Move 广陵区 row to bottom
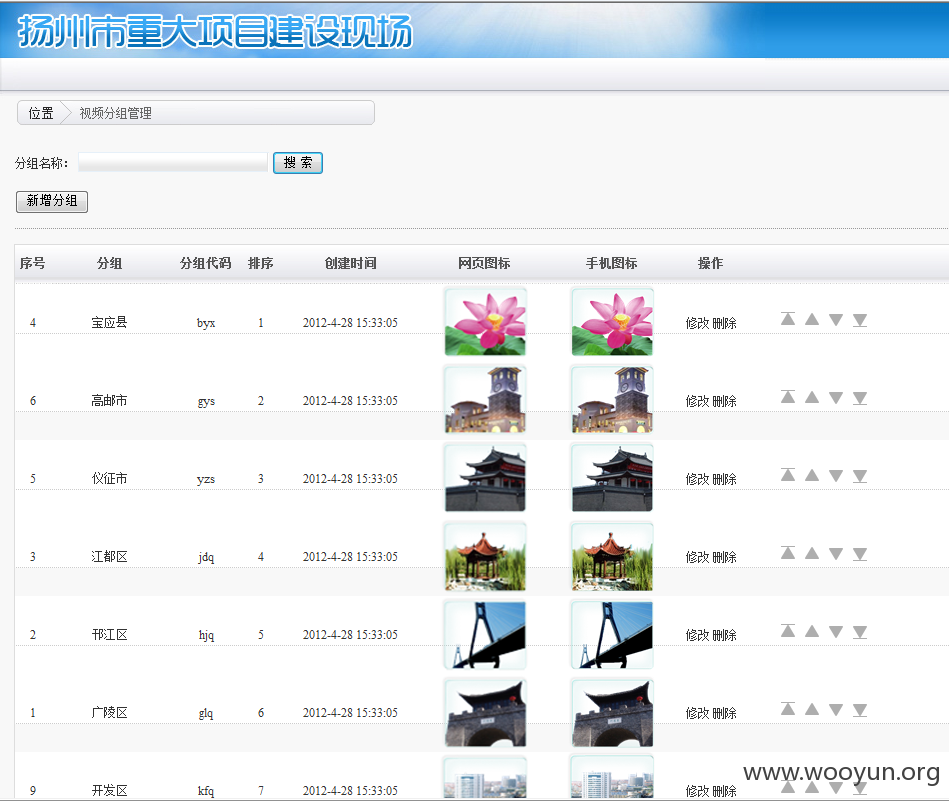 (860, 710)
